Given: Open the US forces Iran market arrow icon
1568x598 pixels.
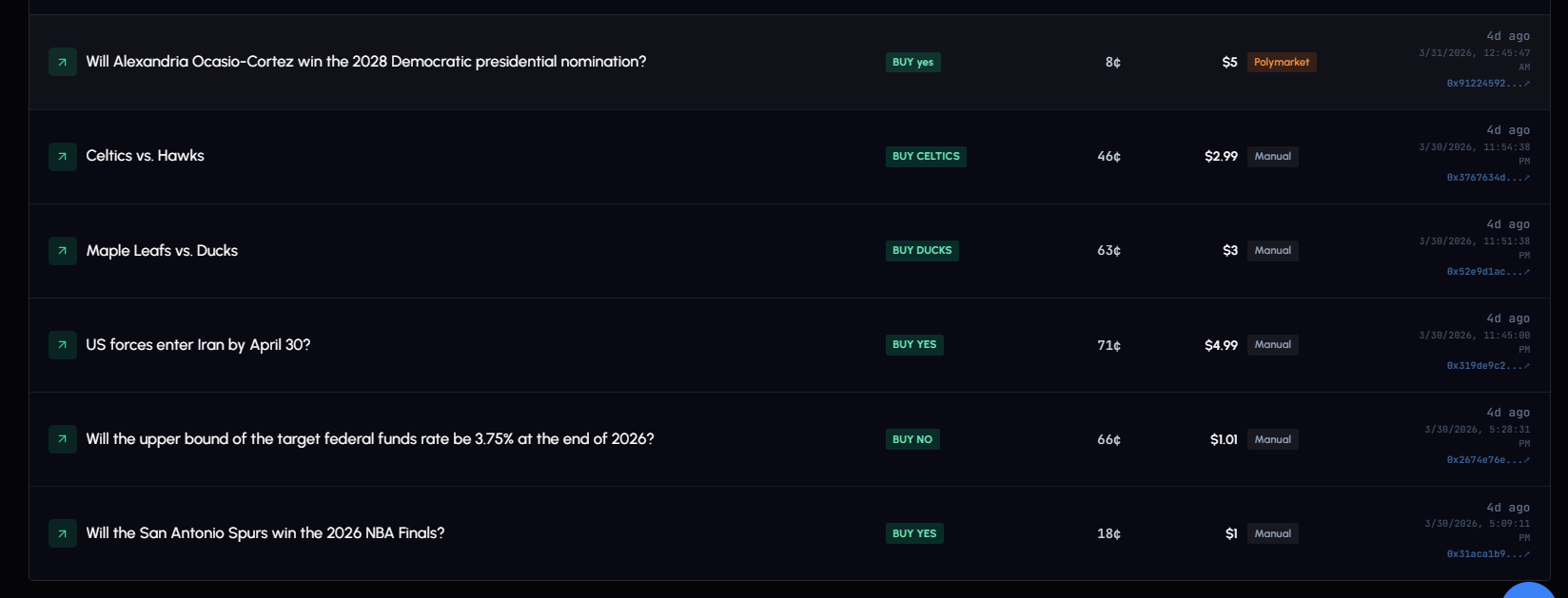Looking at the screenshot, I should click(62, 344).
